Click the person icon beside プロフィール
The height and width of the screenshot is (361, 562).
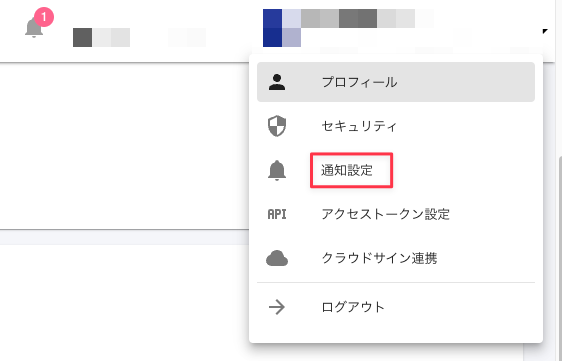pyautogui.click(x=277, y=82)
